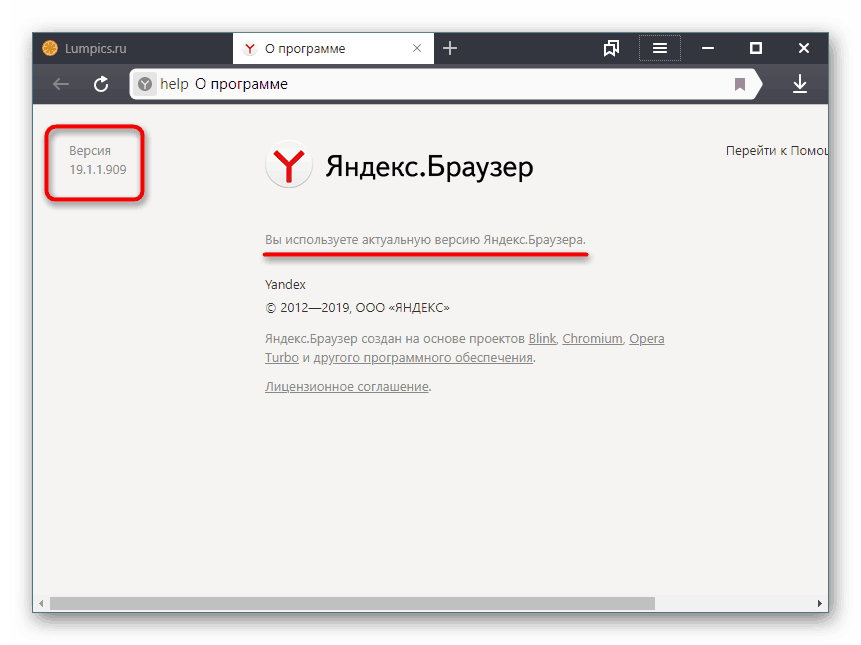Open the Blink link

click(542, 339)
